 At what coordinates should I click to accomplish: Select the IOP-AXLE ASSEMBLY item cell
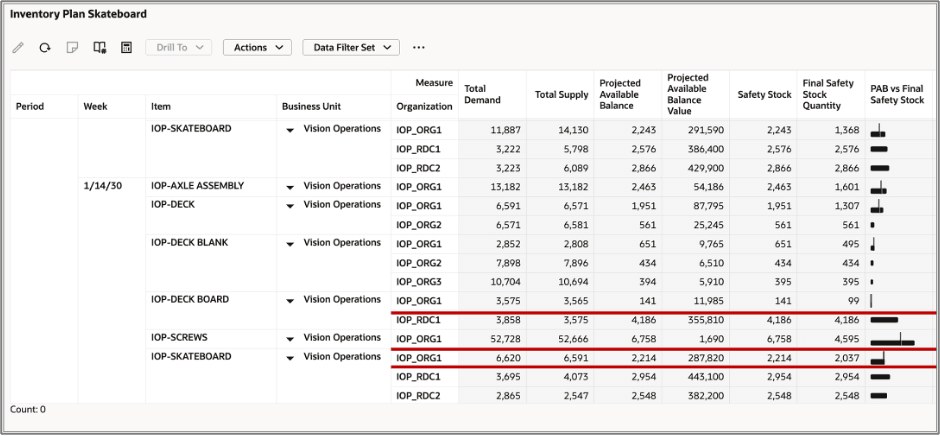point(197,186)
